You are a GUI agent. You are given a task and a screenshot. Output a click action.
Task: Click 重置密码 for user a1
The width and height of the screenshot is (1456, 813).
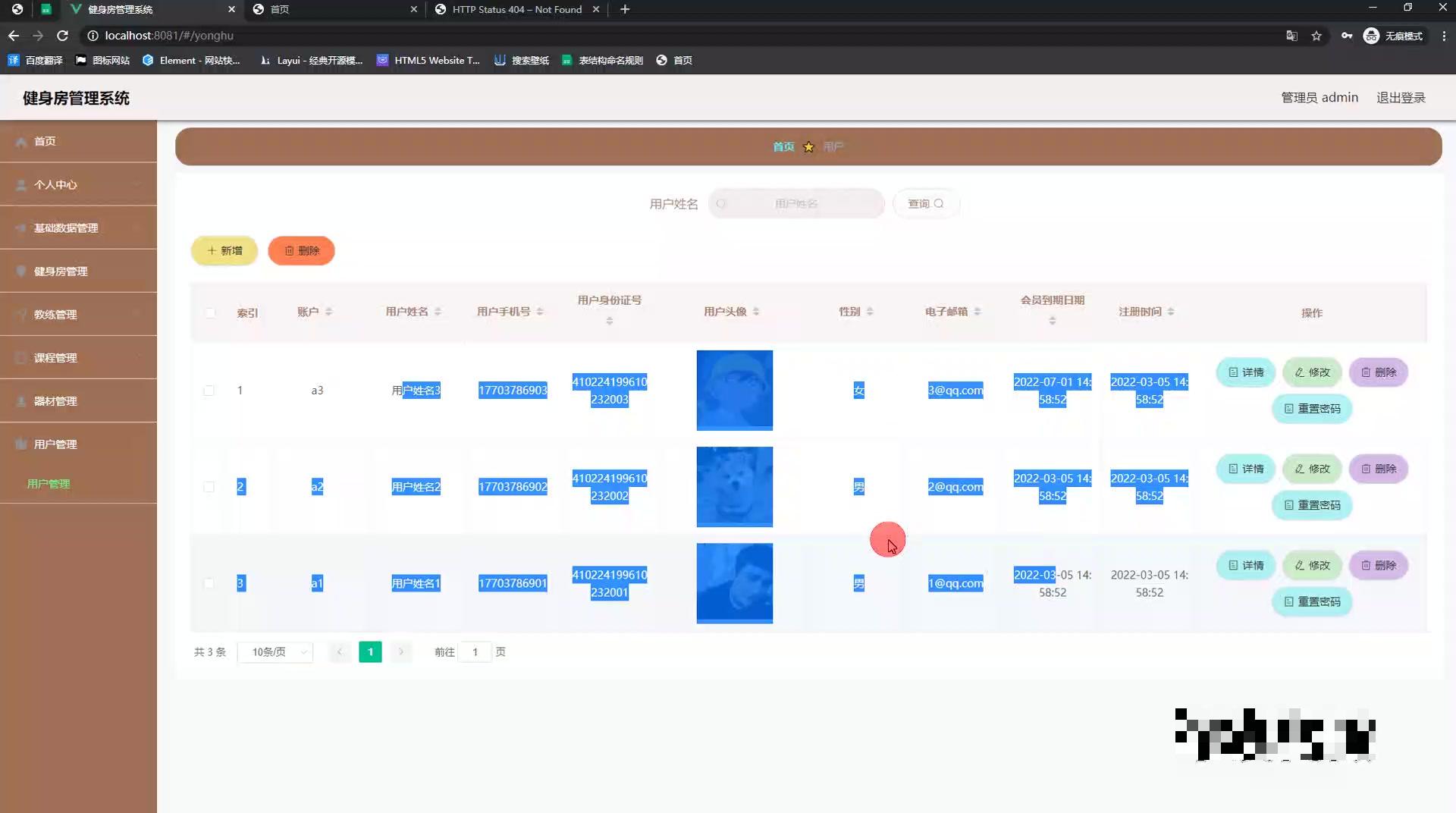tap(1312, 601)
